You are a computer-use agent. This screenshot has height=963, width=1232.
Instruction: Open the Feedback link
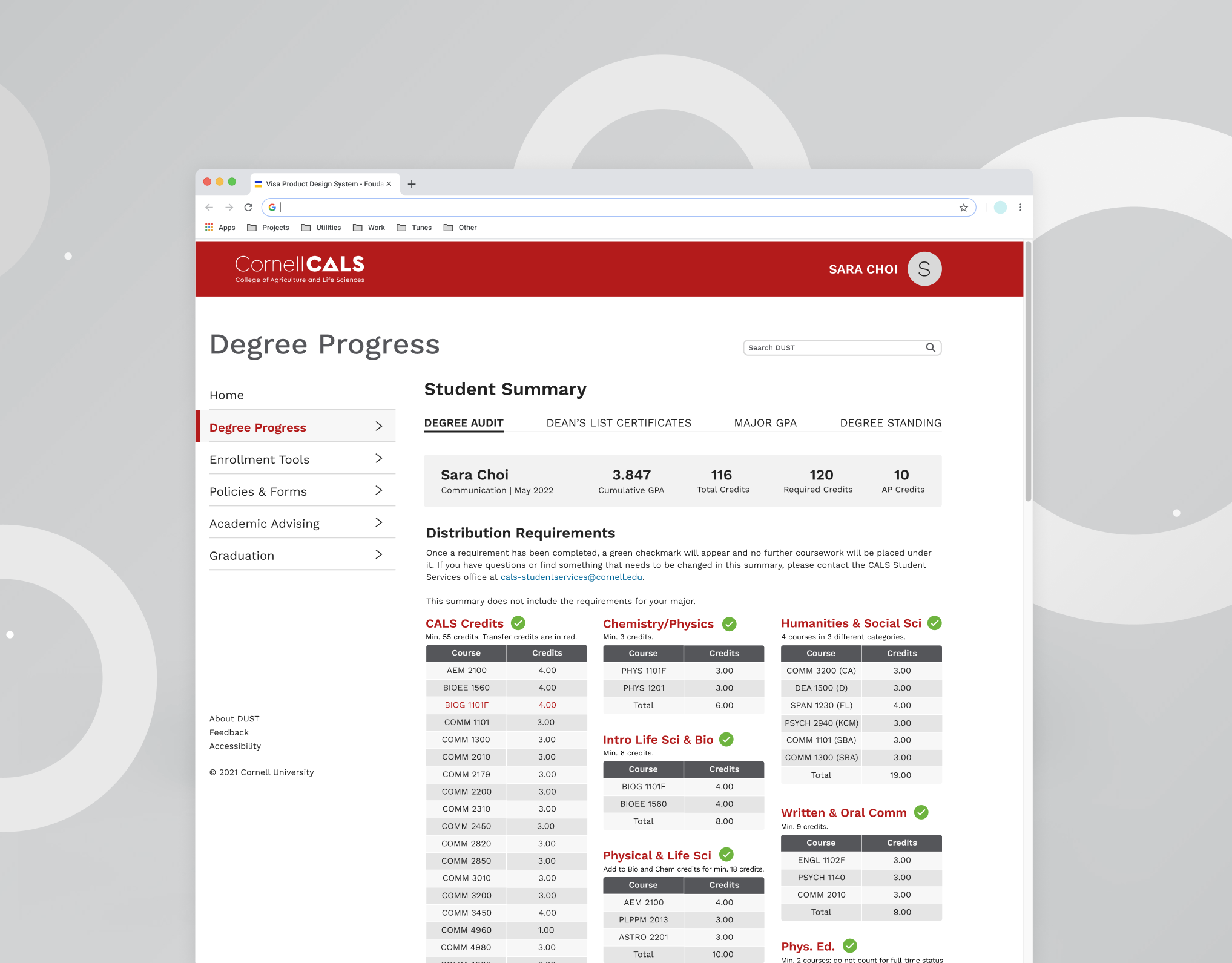click(229, 732)
